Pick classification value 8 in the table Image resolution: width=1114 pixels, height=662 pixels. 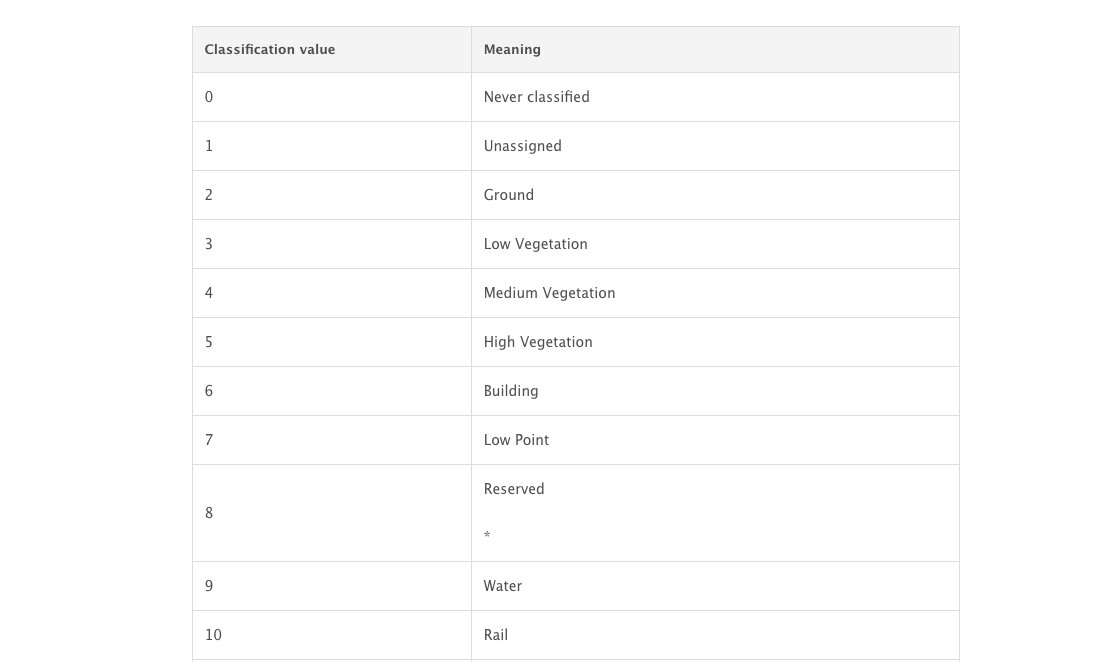209,513
